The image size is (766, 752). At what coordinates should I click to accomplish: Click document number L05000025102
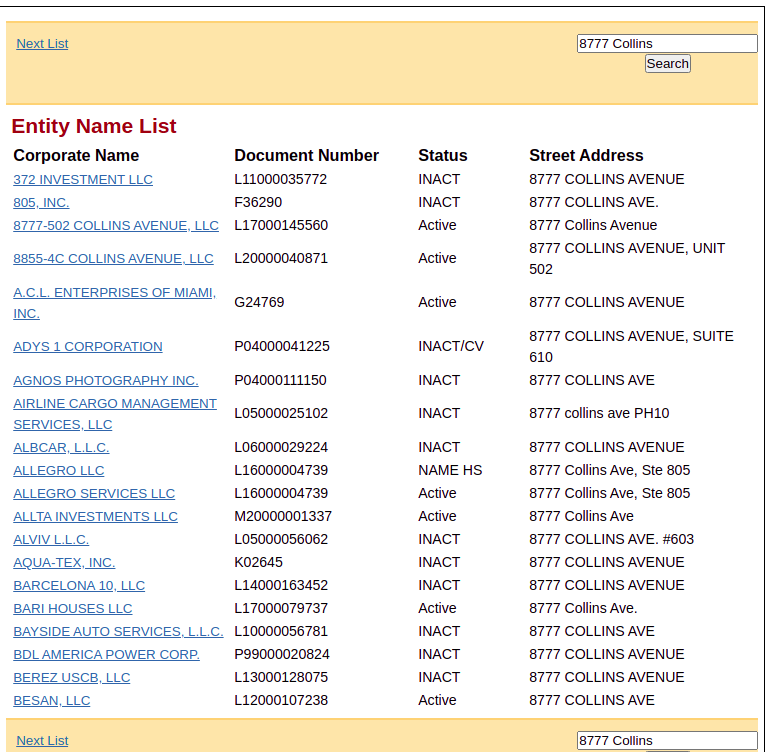281,413
